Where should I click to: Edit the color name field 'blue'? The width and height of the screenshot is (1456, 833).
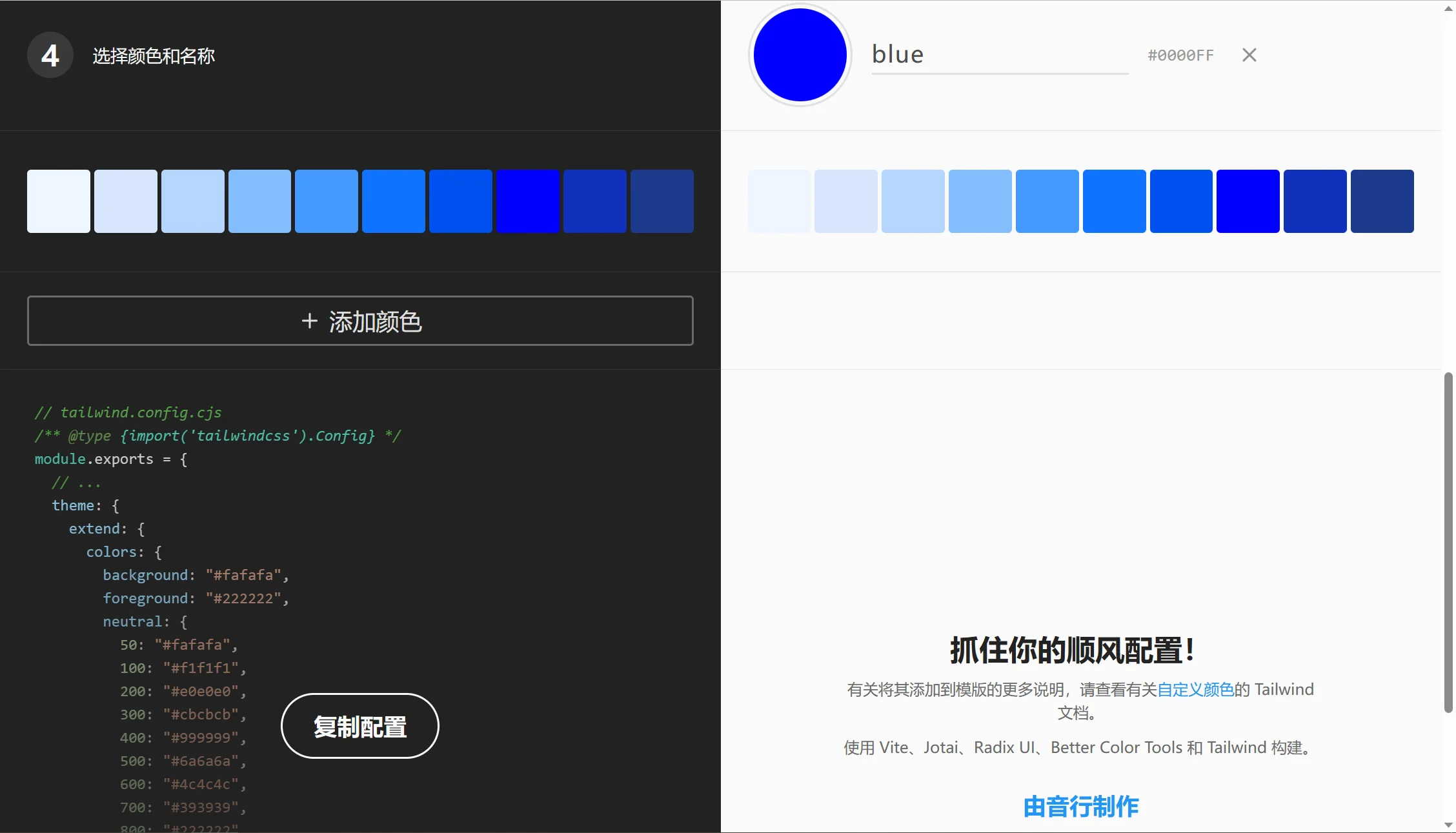[1000, 55]
